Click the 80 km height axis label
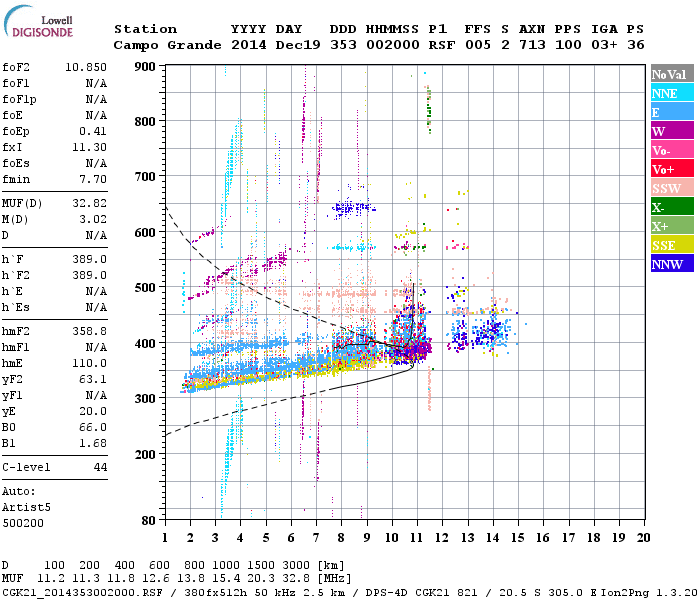The height and width of the screenshot is (600, 700). click(x=149, y=521)
